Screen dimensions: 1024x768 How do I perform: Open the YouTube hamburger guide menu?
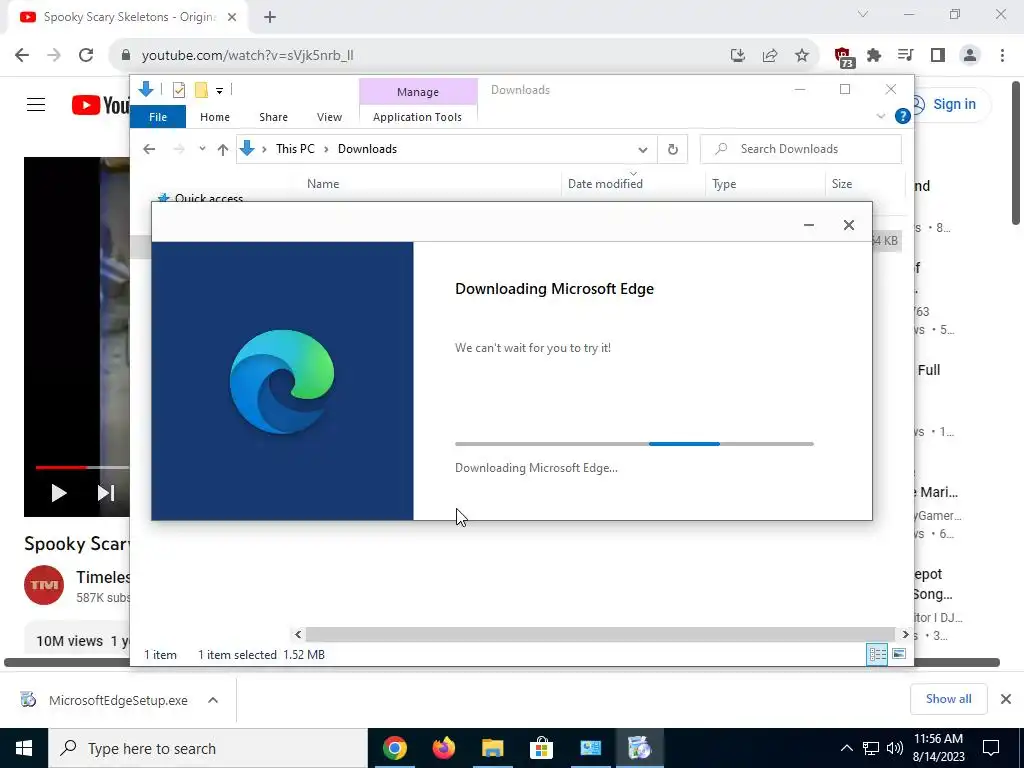click(x=36, y=104)
